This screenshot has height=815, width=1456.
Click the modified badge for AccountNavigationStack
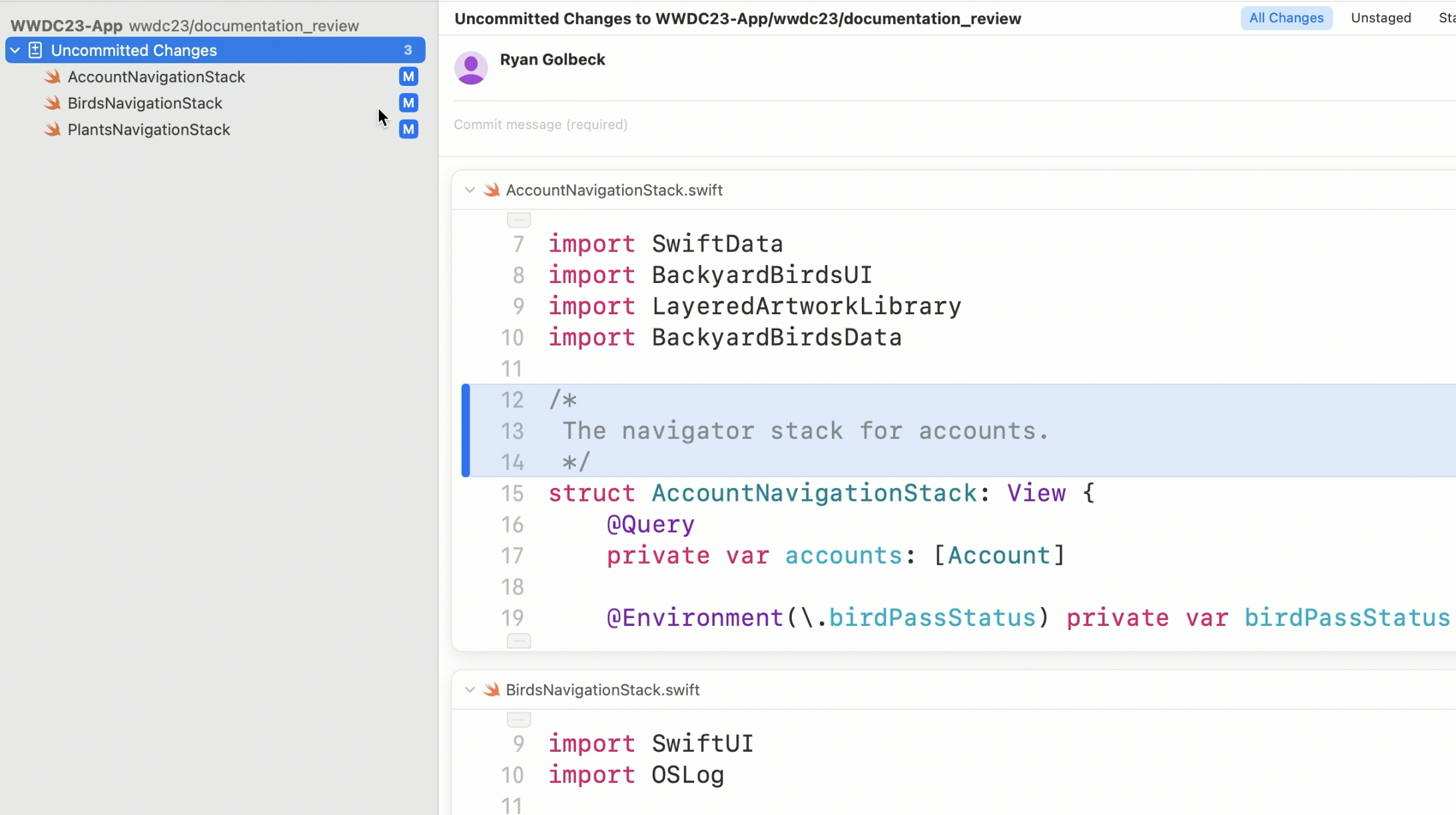[408, 77]
